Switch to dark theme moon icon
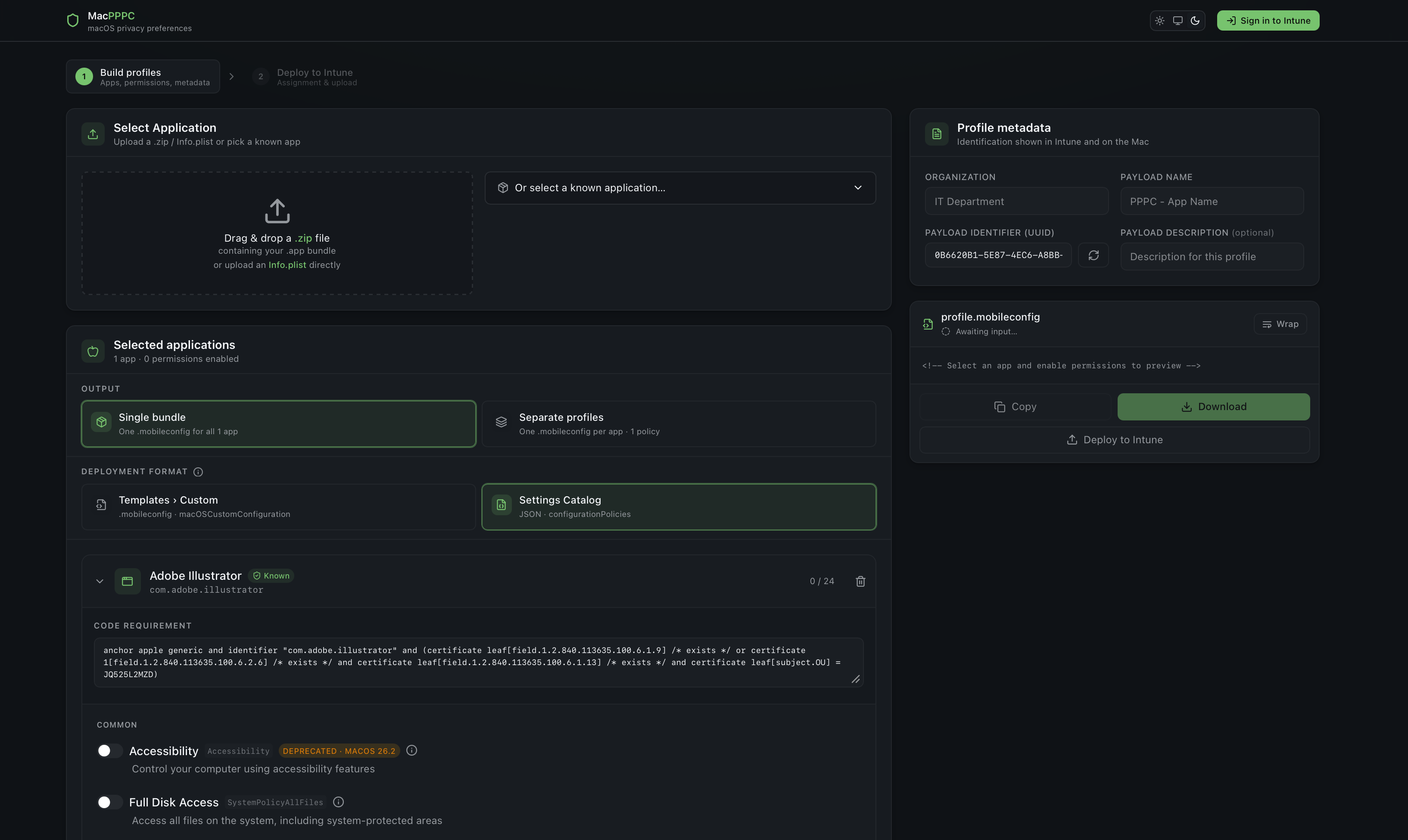1408x840 pixels. point(1195,20)
